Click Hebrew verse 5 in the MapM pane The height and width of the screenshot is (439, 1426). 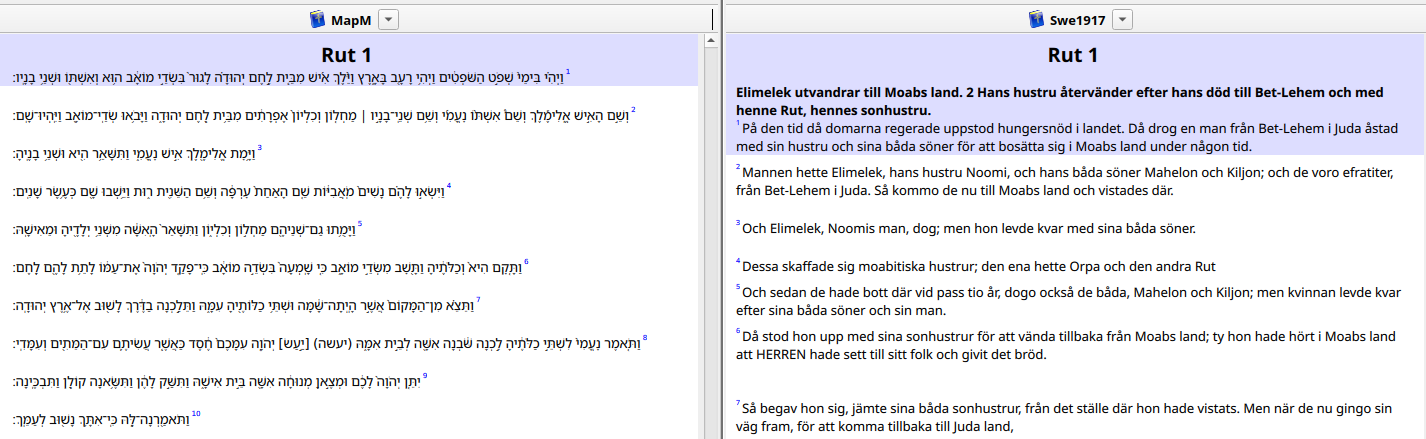(187, 228)
